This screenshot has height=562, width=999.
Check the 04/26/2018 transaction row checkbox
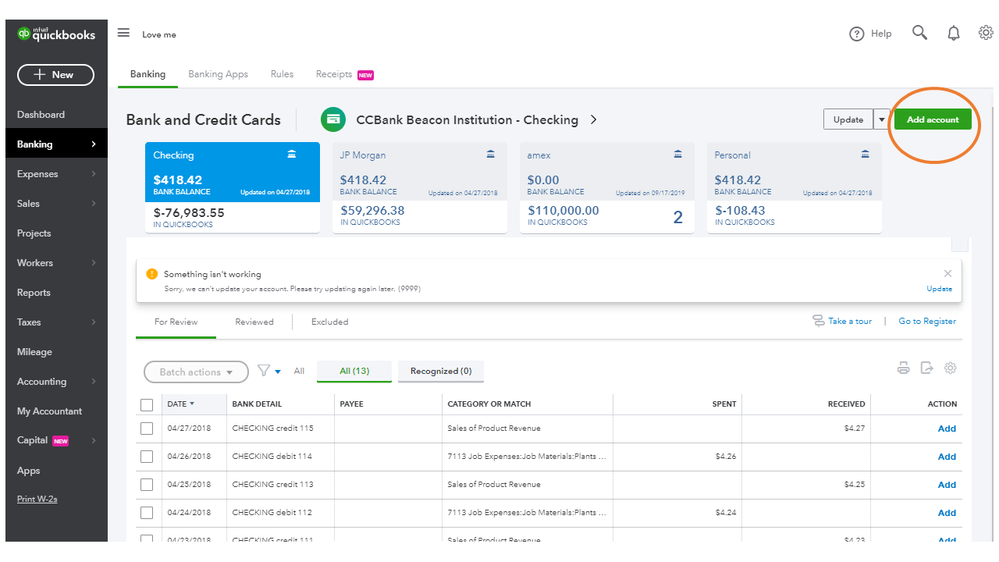[x=147, y=457]
